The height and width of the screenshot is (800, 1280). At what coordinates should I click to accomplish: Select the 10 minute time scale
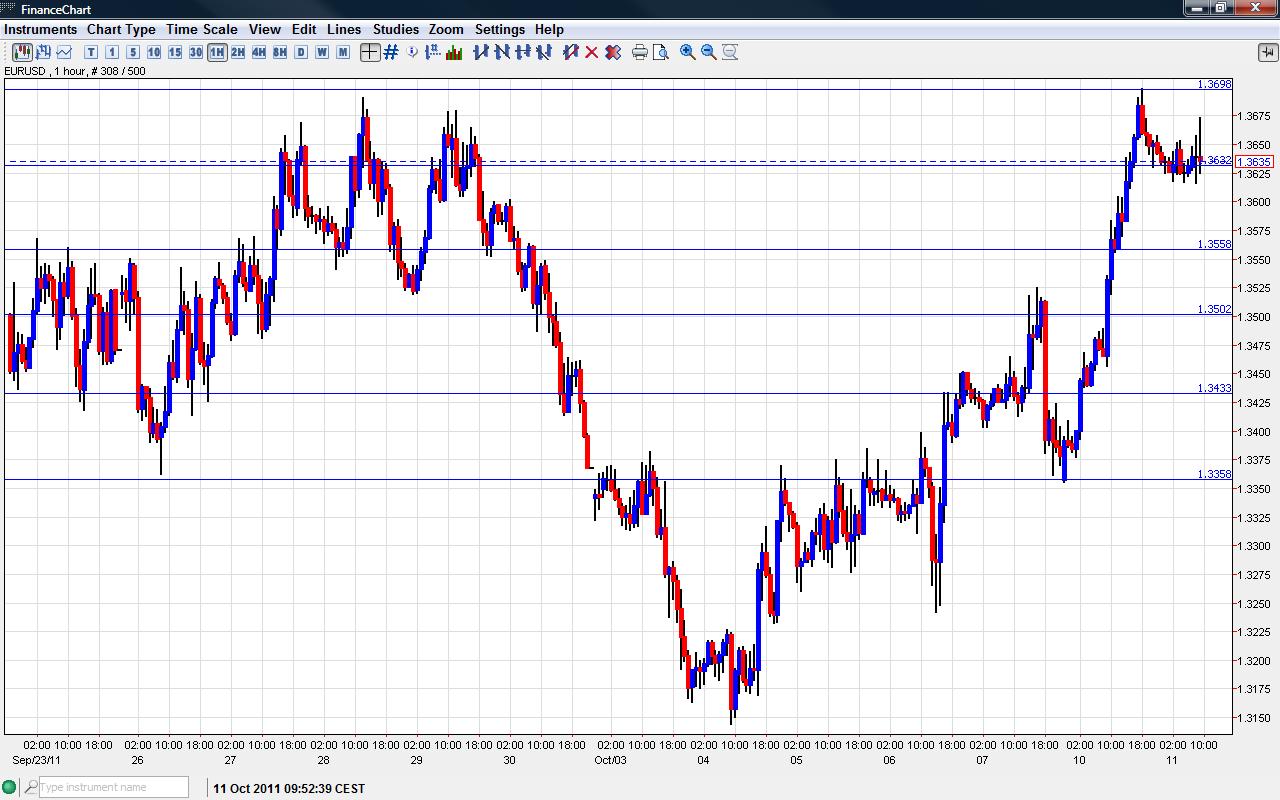pos(154,52)
